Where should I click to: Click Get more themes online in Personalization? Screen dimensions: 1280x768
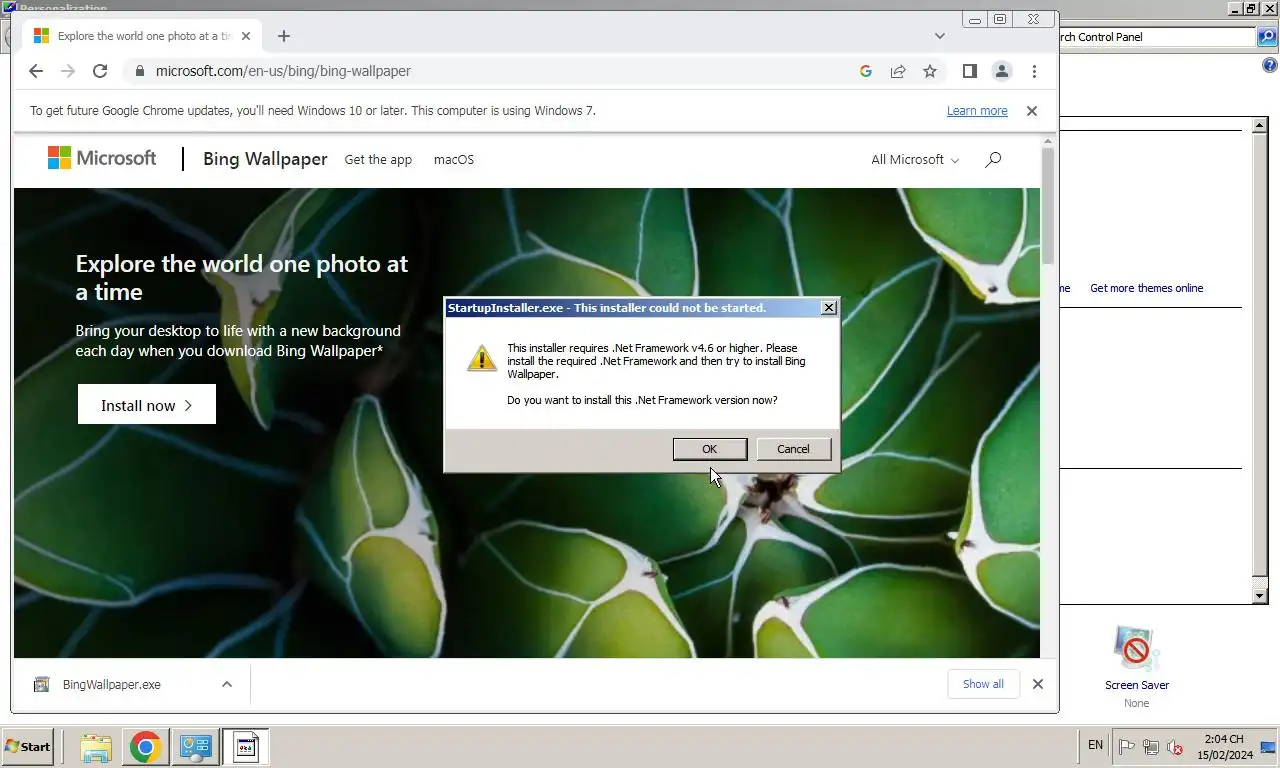pos(1146,288)
